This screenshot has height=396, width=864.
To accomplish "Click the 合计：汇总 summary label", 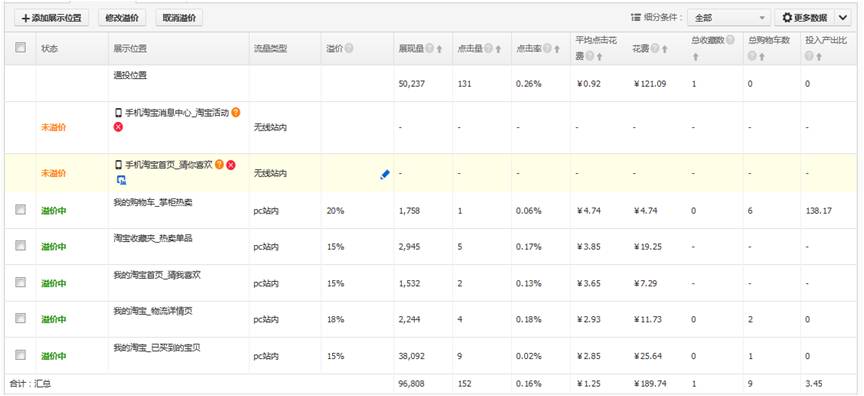I will click(30, 384).
